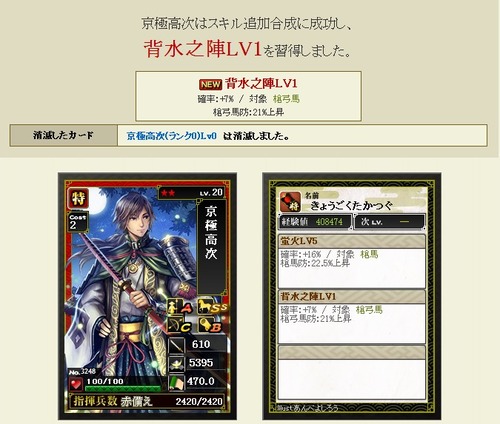Viewport: 500px width, 424px height.
Task: Click the character portrait card image
Action: point(147,296)
